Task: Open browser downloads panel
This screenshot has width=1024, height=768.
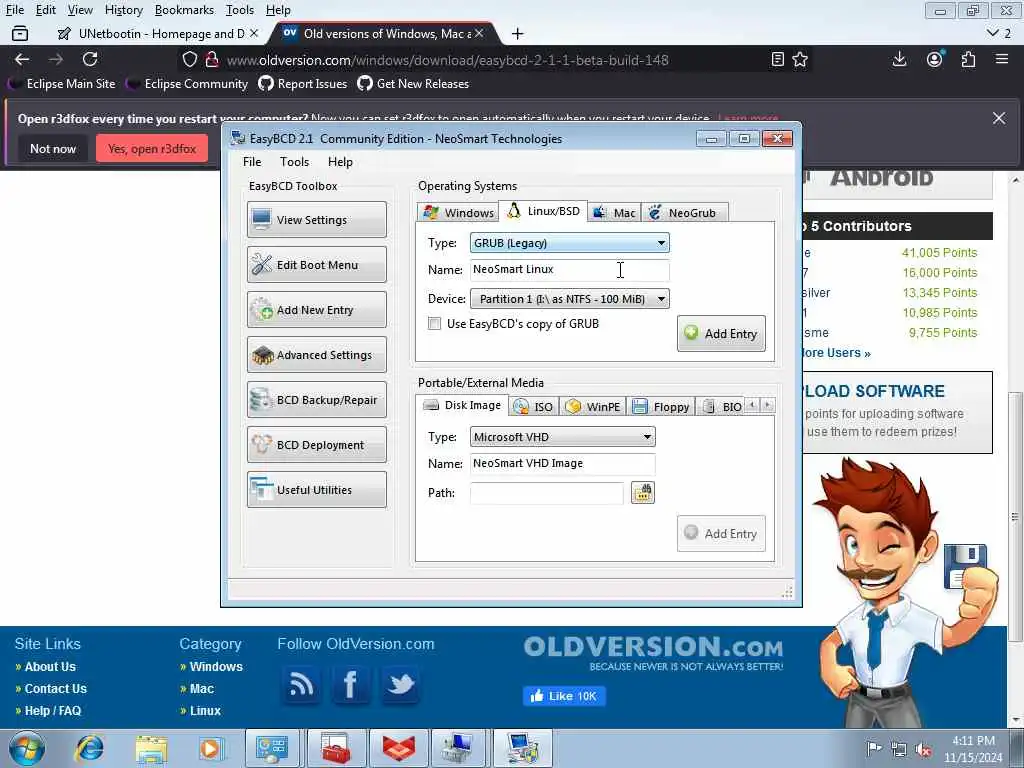Action: coord(899,59)
